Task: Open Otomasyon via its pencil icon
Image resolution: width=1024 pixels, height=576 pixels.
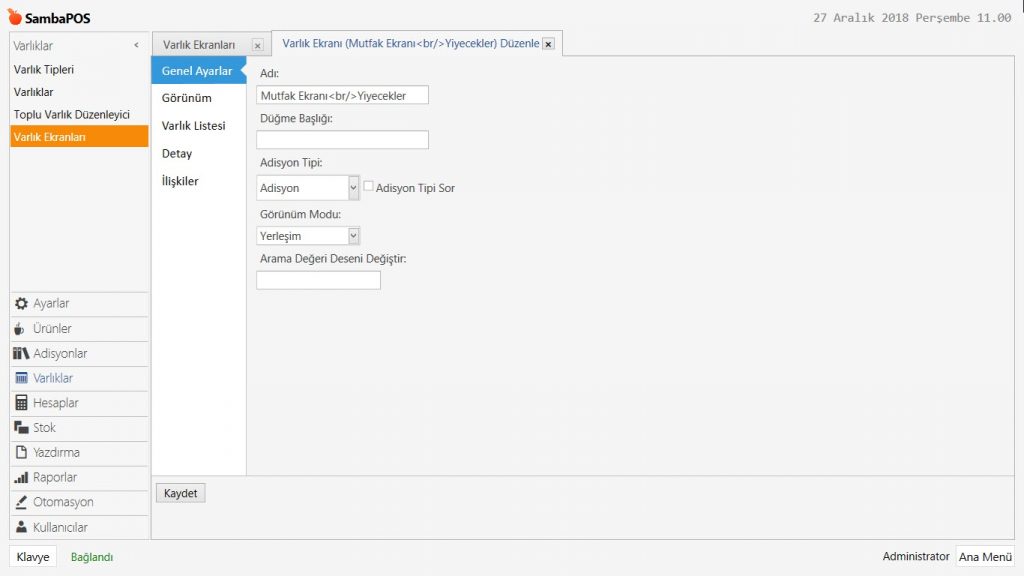Action: (x=21, y=502)
